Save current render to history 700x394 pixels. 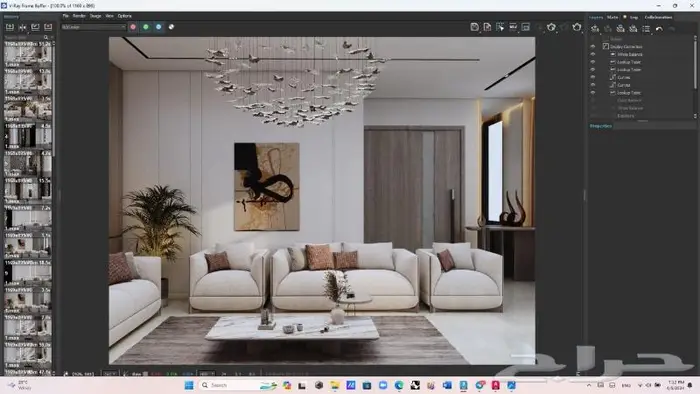click(10, 27)
